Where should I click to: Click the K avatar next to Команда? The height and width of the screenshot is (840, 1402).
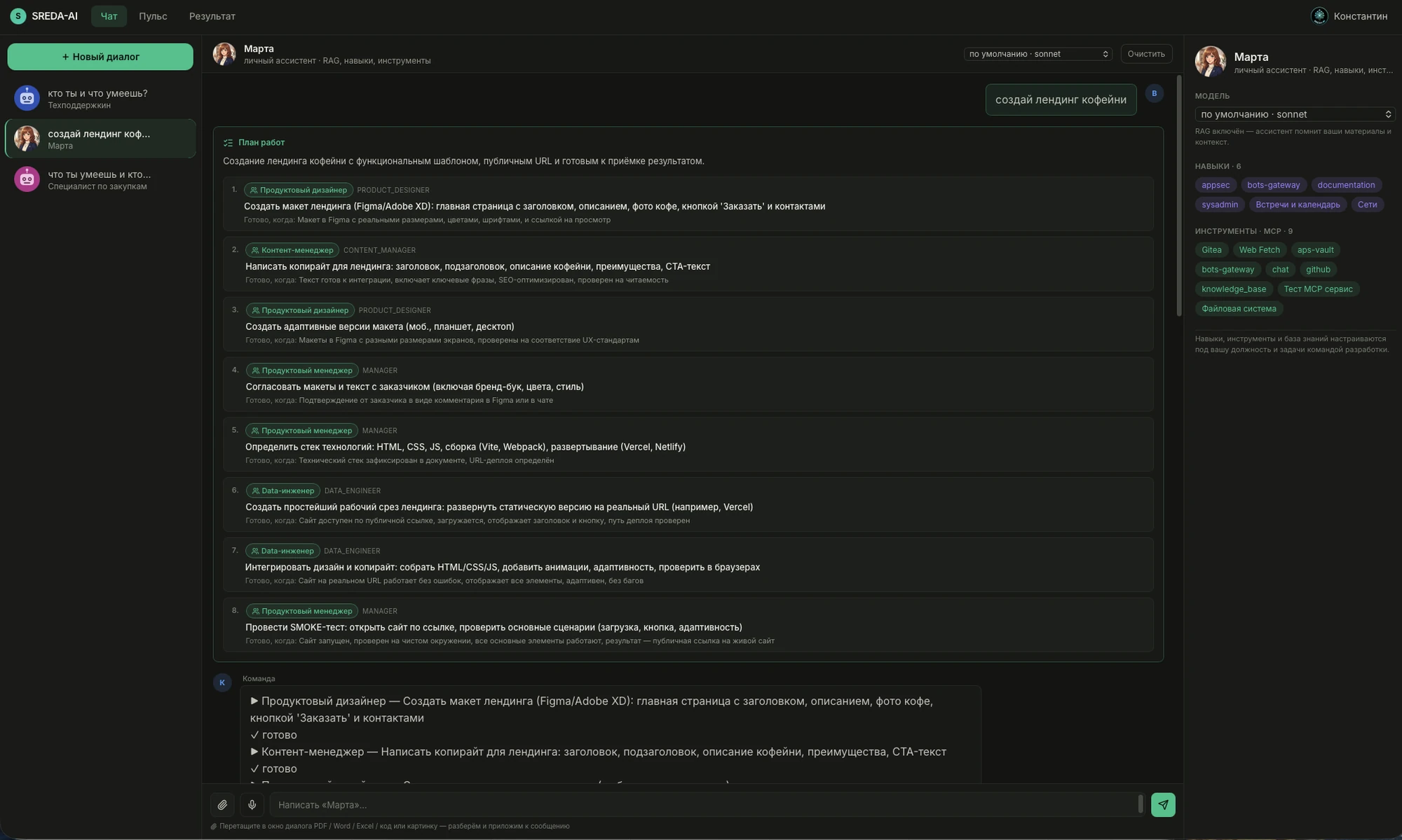pos(222,682)
